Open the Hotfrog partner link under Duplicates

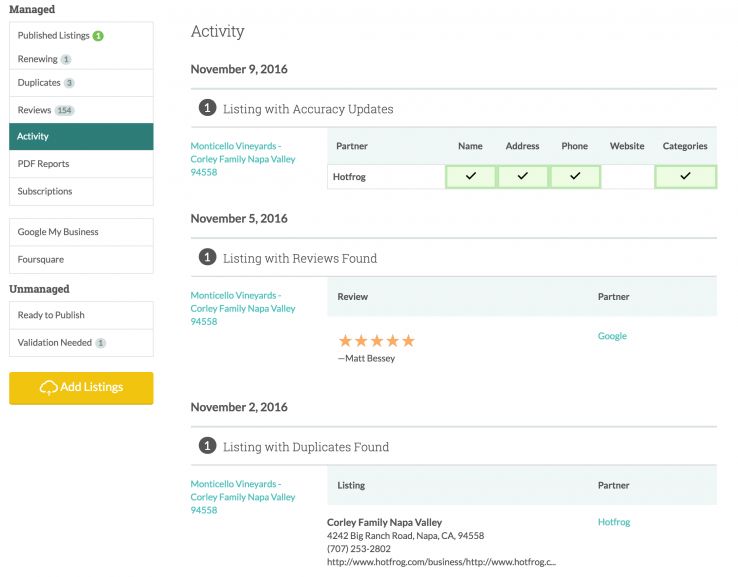[614, 522]
